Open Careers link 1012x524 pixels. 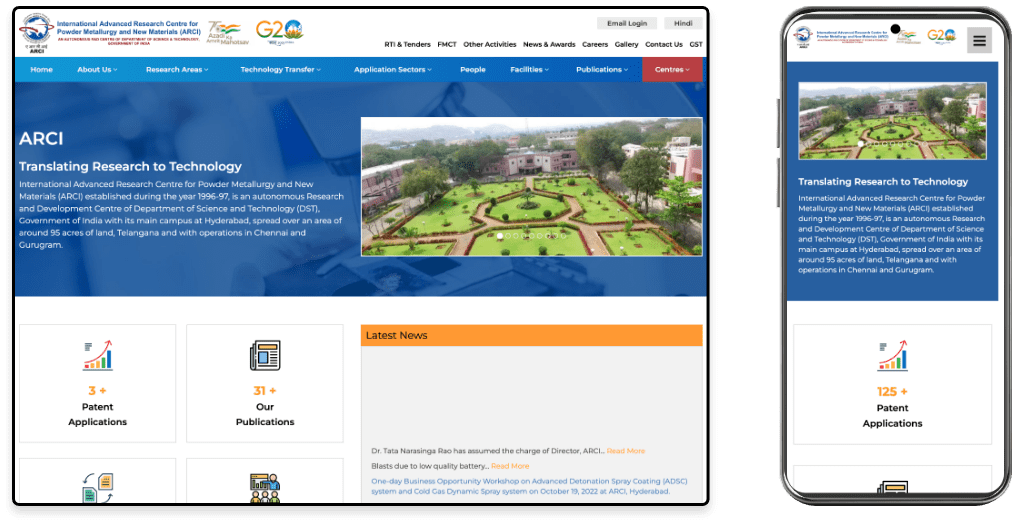[595, 45]
